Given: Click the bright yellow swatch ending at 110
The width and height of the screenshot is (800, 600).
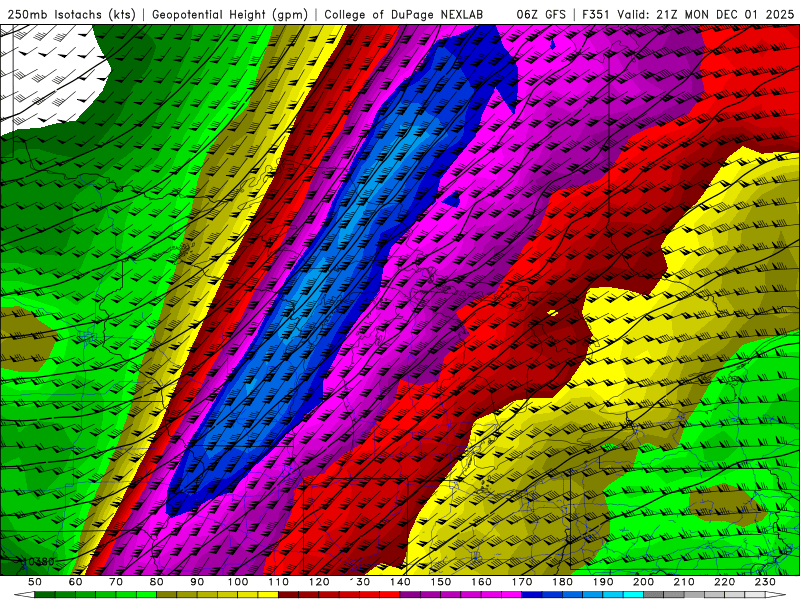Looking at the screenshot, I should [268, 594].
